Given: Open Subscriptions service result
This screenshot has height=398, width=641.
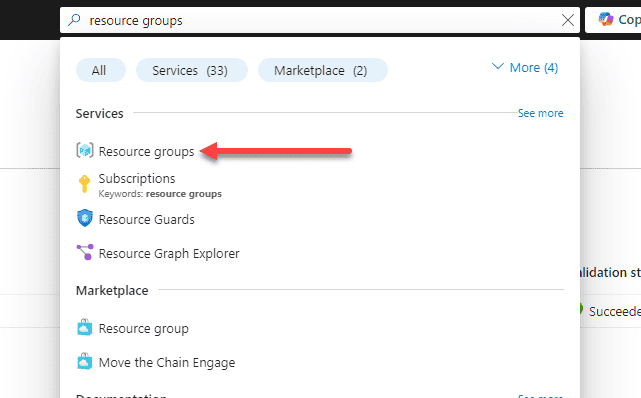Looking at the screenshot, I should pyautogui.click(x=137, y=179).
